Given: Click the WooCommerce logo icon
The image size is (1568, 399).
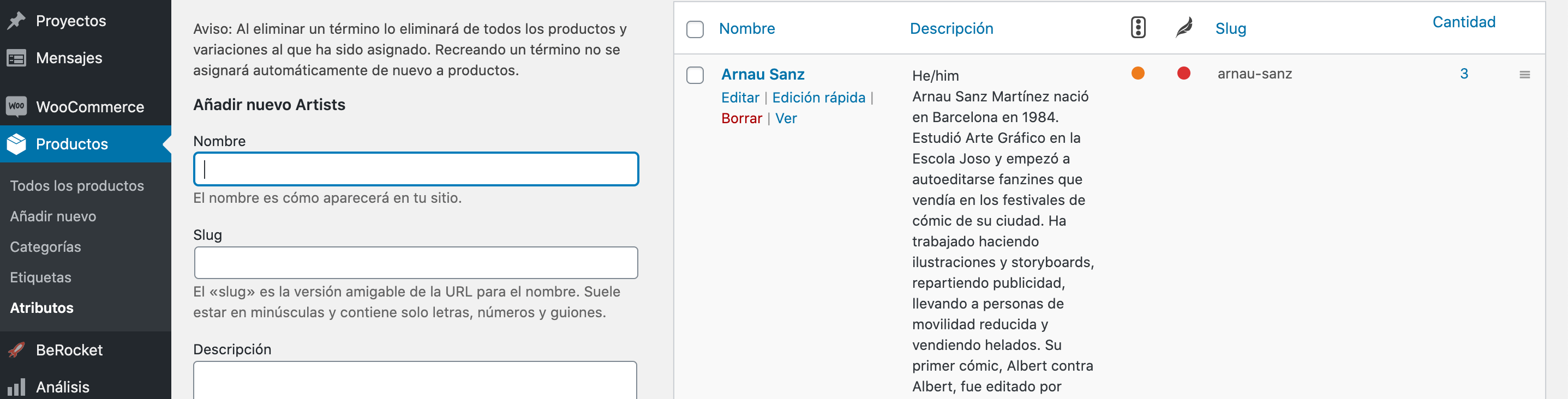Looking at the screenshot, I should pyautogui.click(x=16, y=106).
